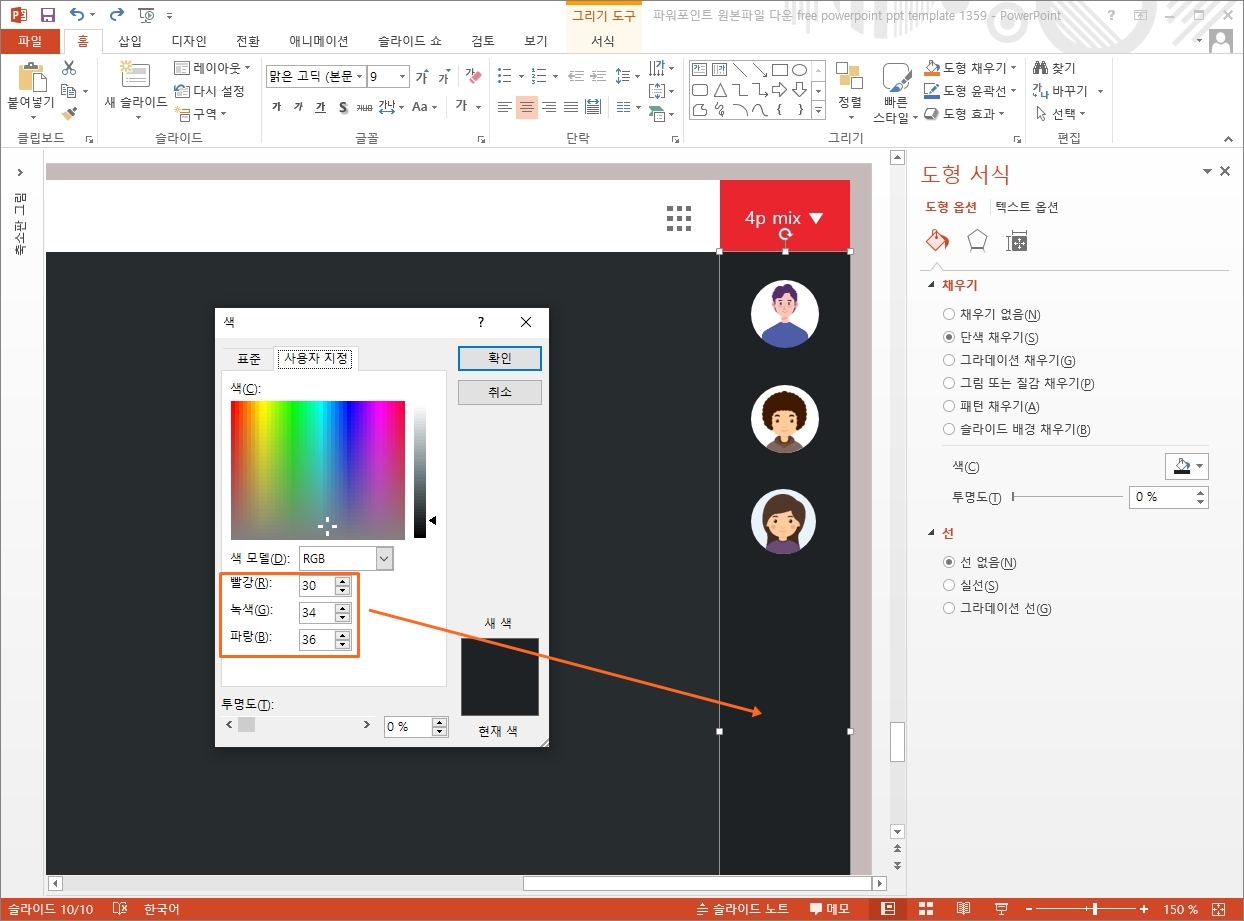Collapse the 선 section in format pane
The height and width of the screenshot is (921, 1244).
pyautogui.click(x=931, y=534)
